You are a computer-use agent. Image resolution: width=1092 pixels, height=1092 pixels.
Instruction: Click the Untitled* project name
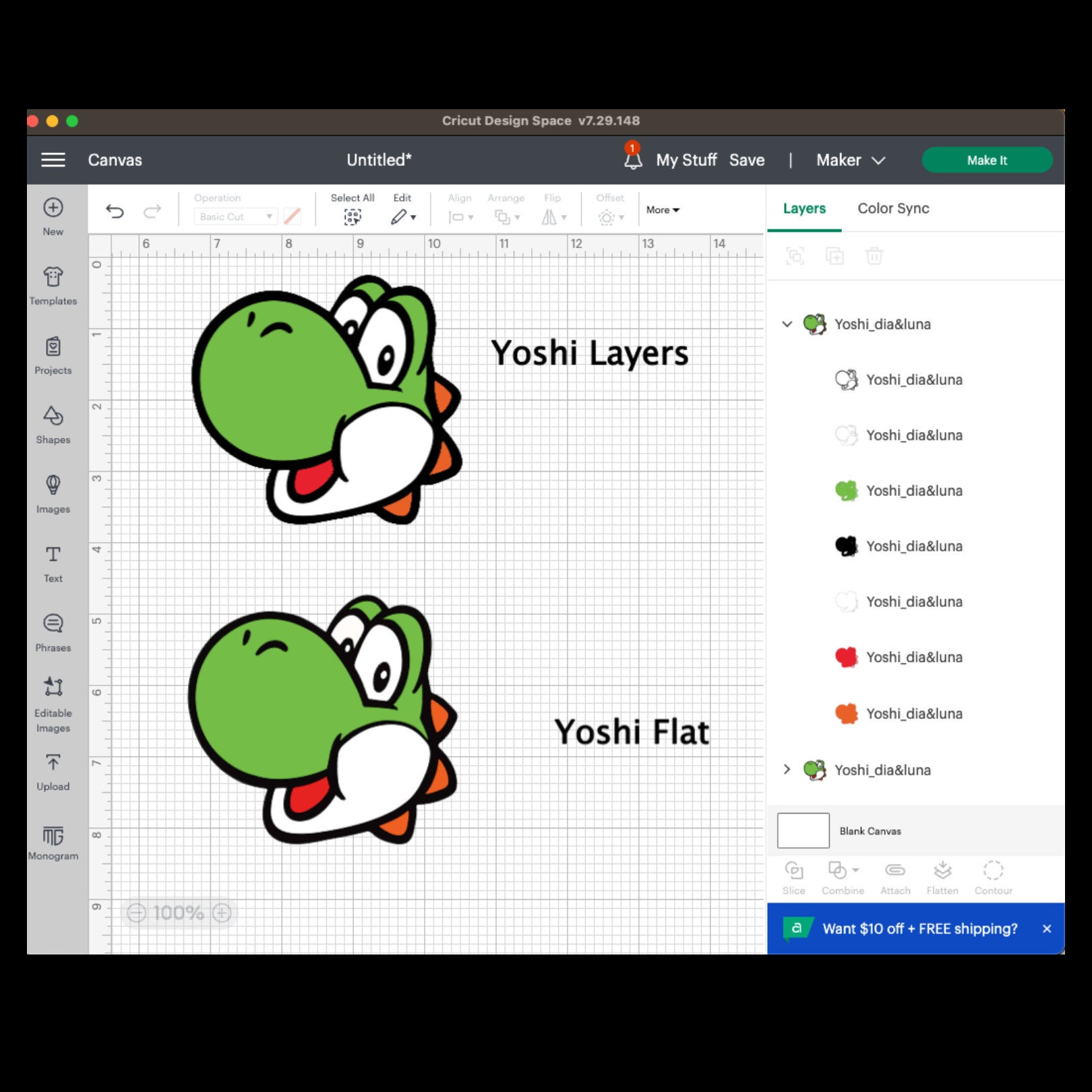[x=379, y=160]
